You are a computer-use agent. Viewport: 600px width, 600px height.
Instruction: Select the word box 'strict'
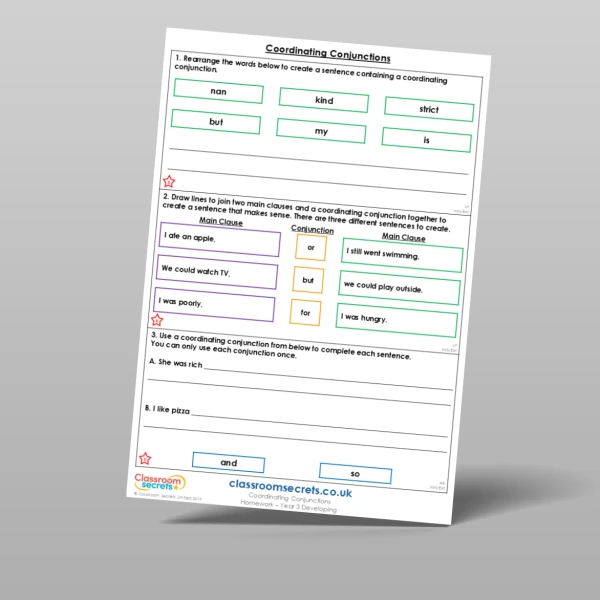(x=429, y=109)
